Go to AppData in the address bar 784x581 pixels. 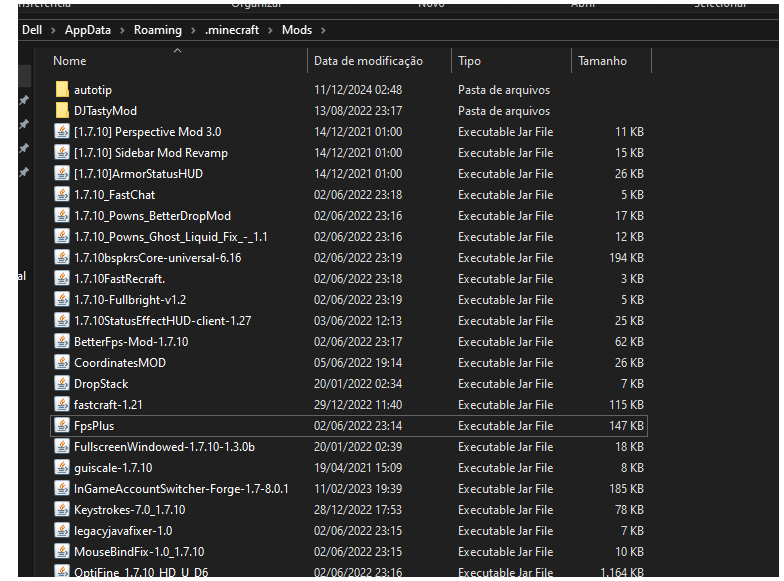pyautogui.click(x=88, y=30)
